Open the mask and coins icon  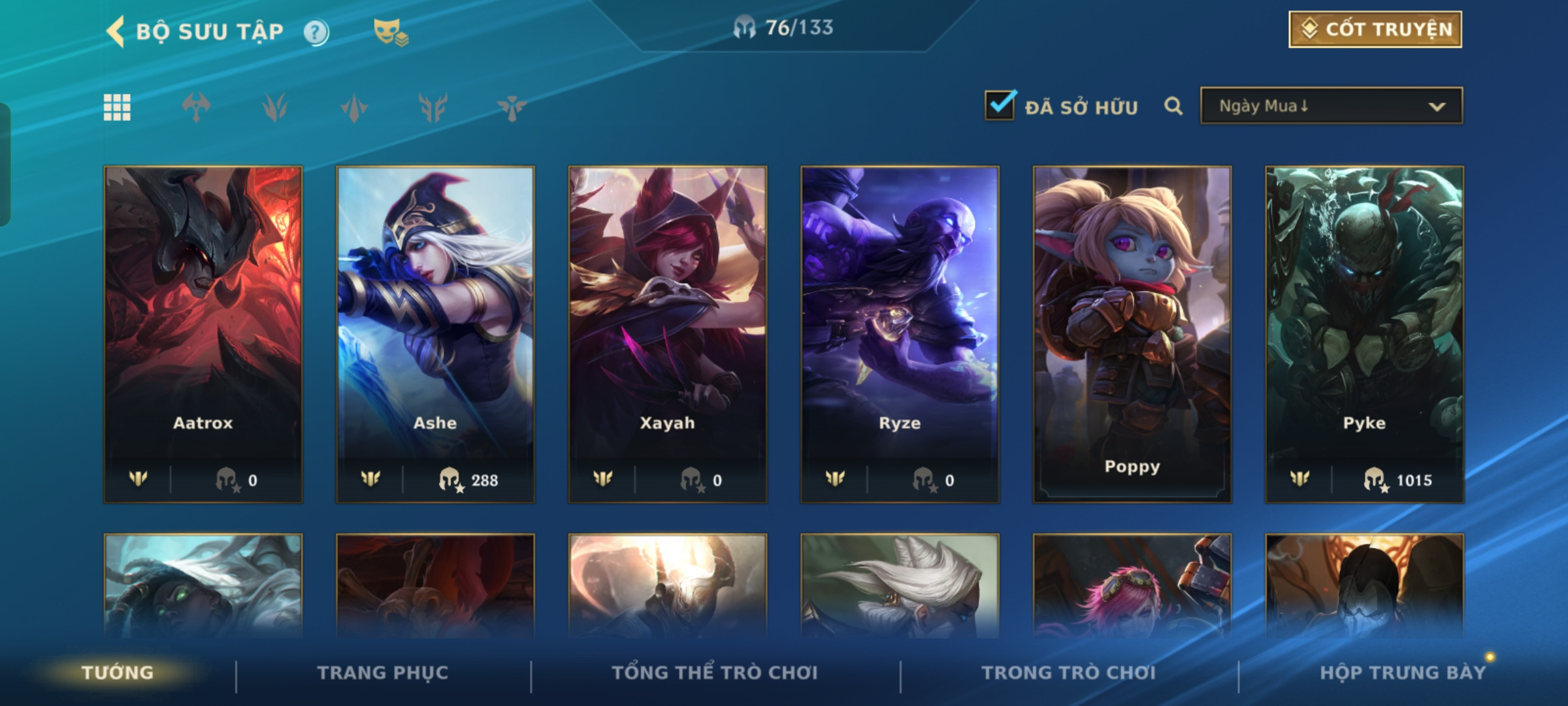pyautogui.click(x=391, y=32)
